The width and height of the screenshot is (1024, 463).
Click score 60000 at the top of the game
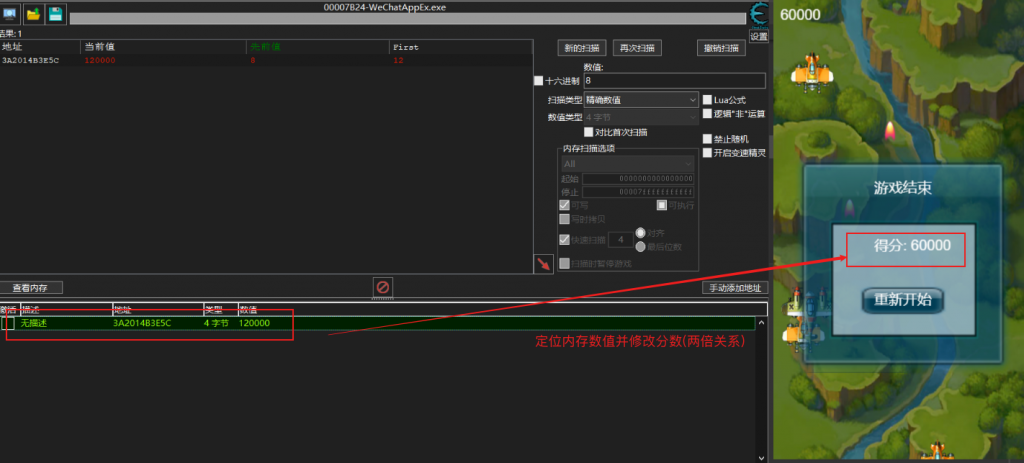(x=800, y=14)
